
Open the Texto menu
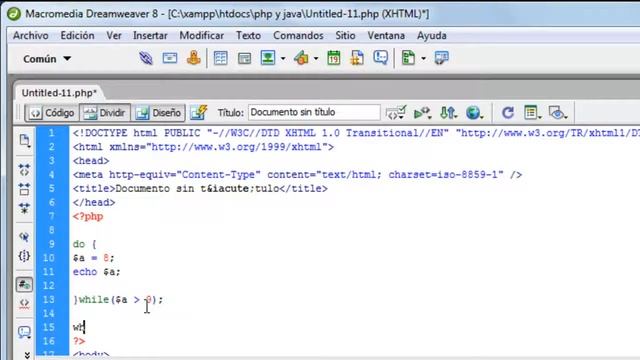tap(248, 36)
